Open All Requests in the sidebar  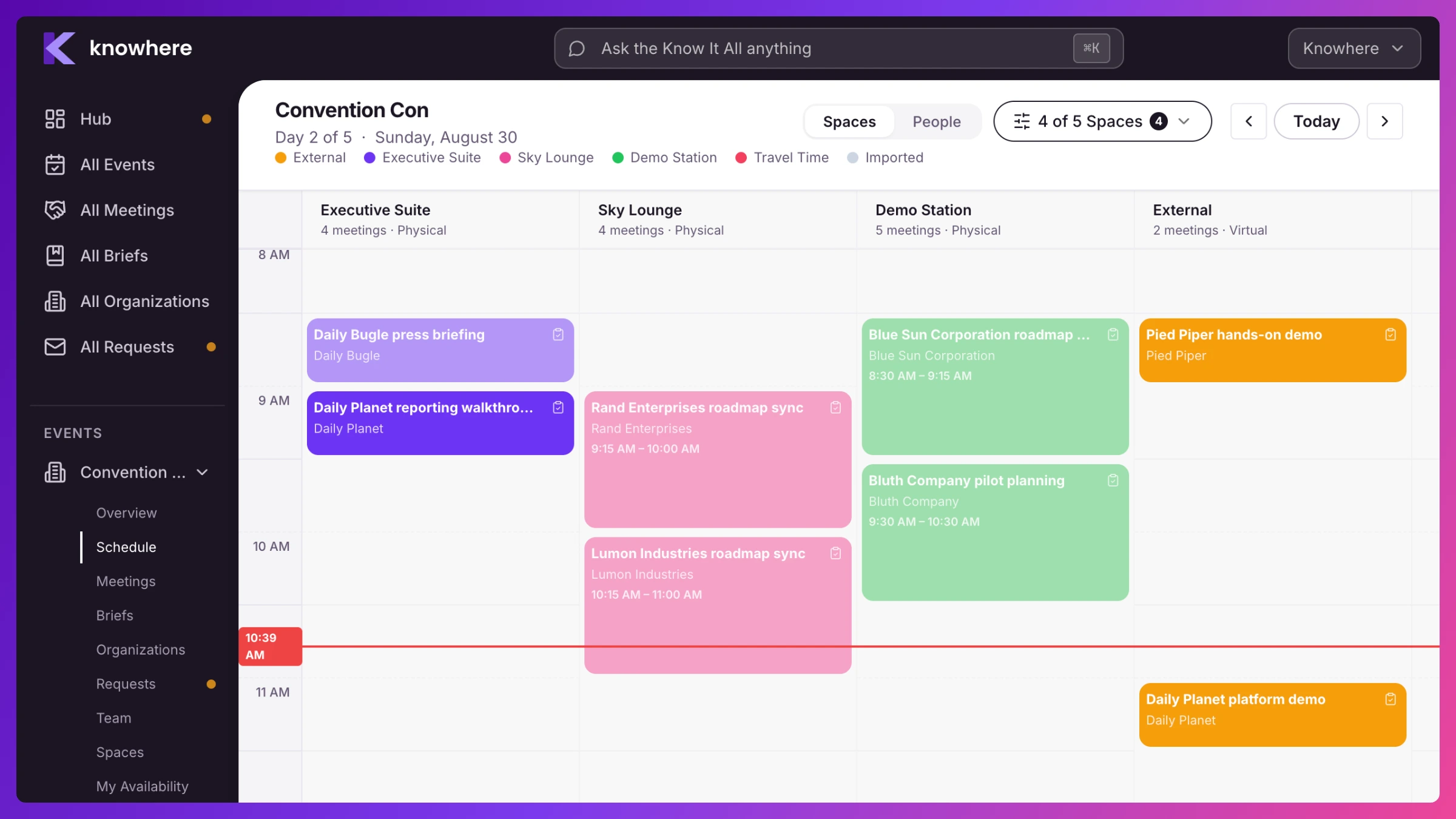pyautogui.click(x=127, y=346)
